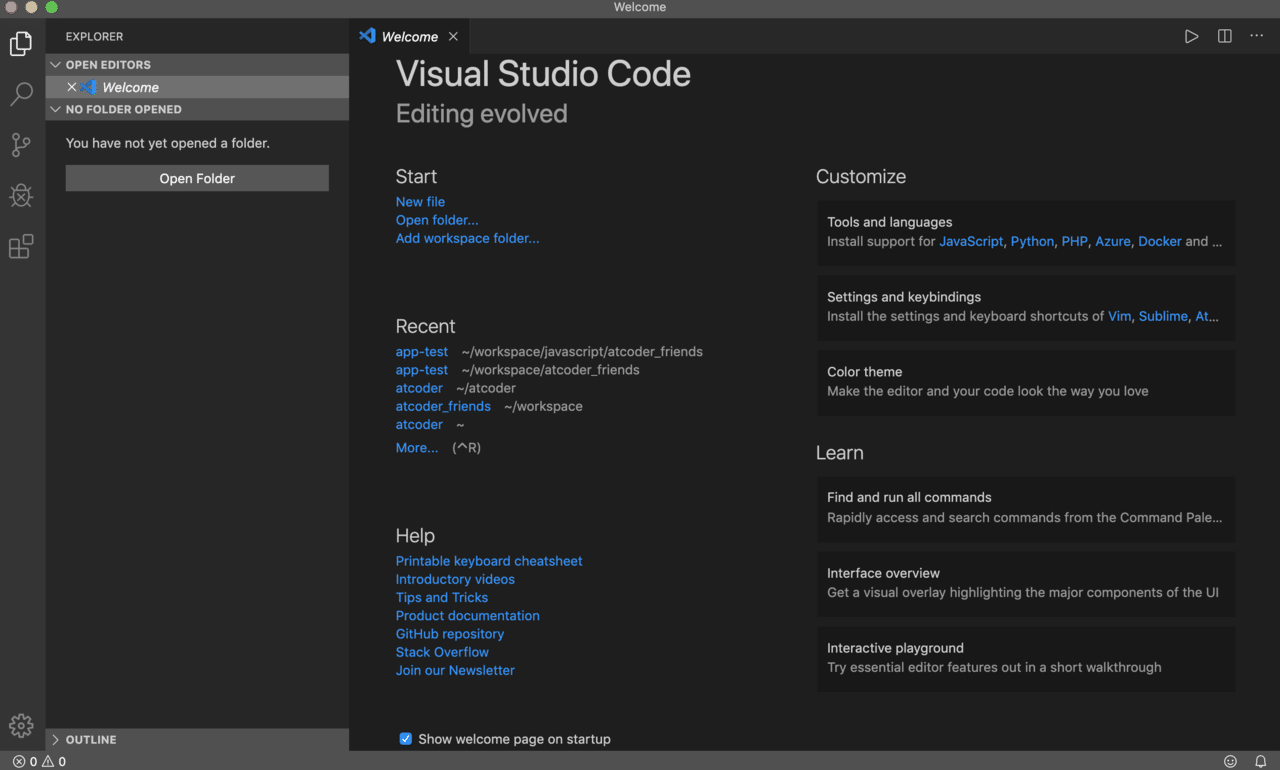Open the More Actions ellipsis menu

tap(1257, 36)
